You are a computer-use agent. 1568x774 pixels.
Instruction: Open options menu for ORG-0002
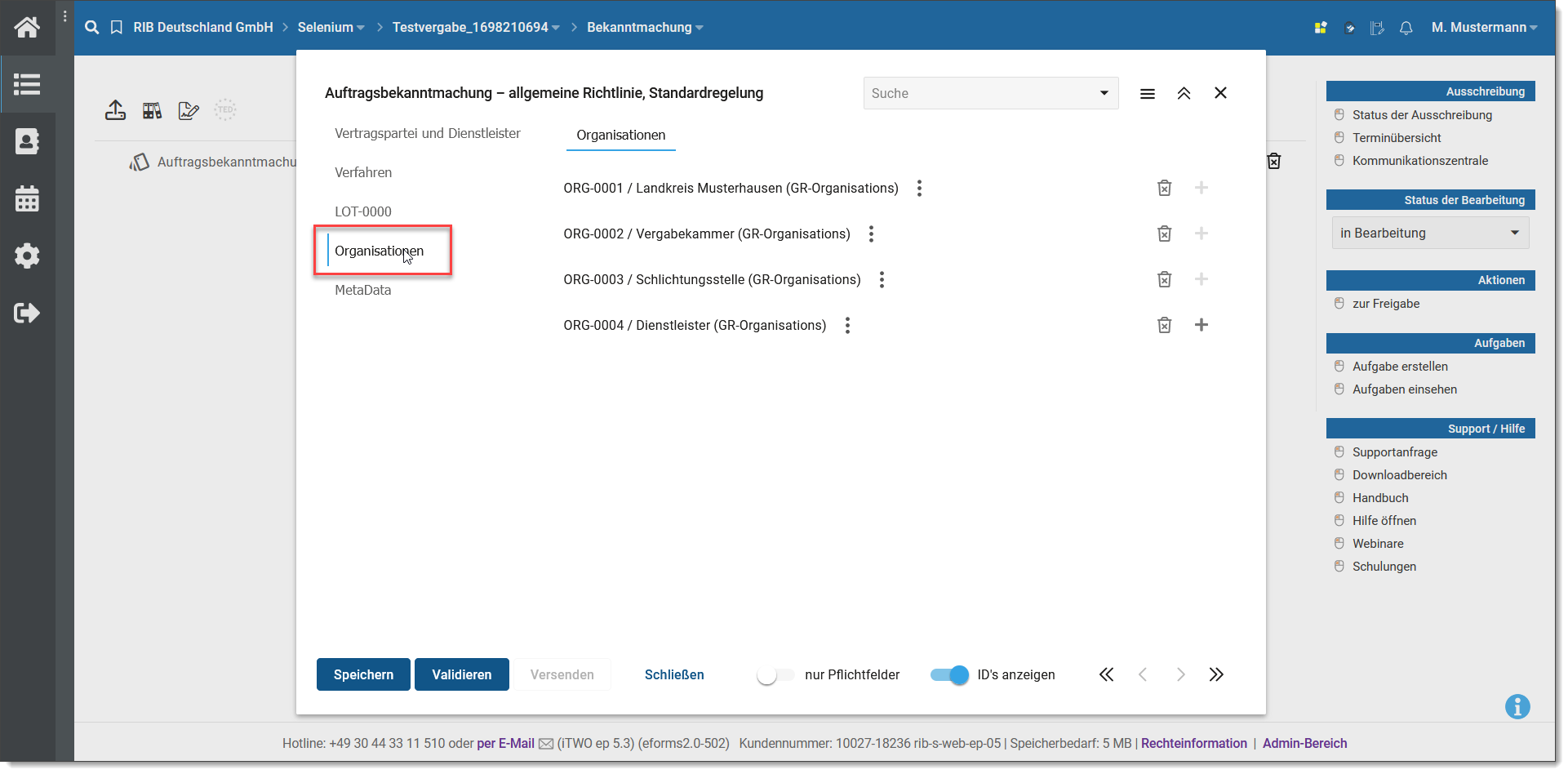pyautogui.click(x=871, y=234)
